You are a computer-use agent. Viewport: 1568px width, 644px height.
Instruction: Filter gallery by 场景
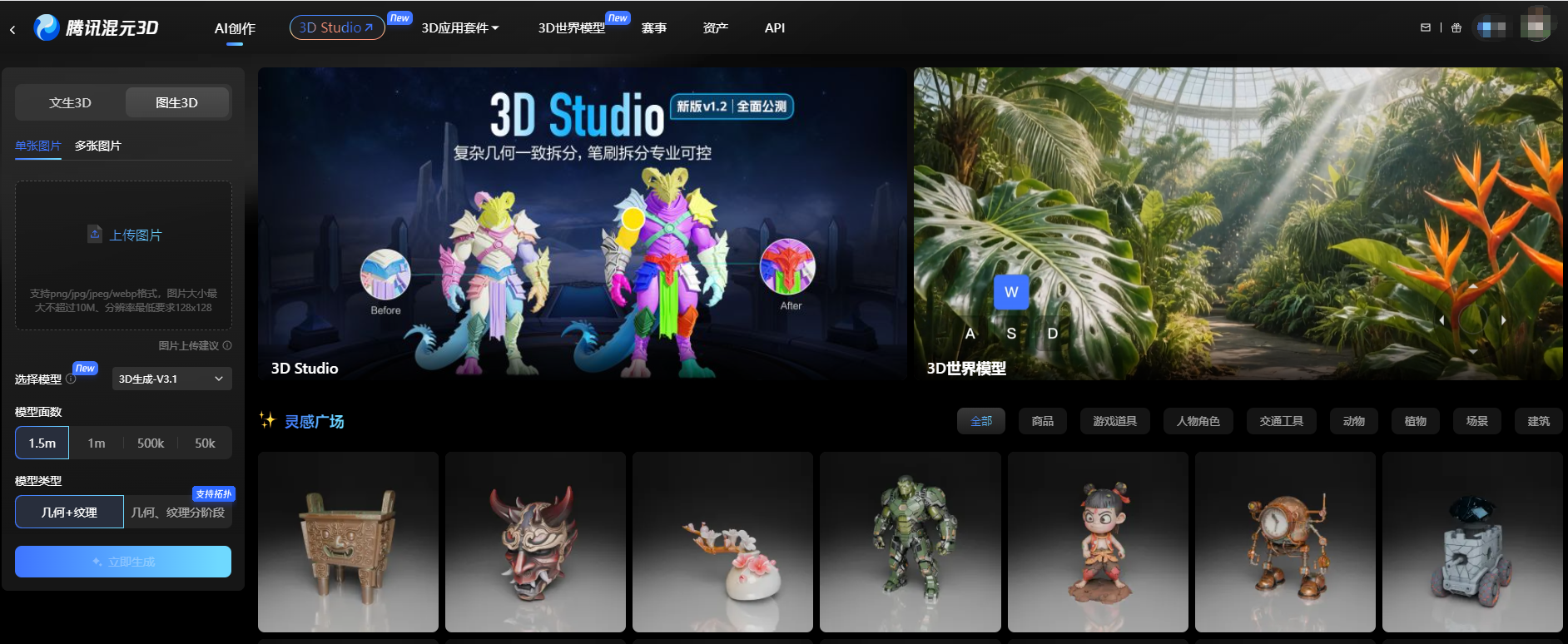coord(1477,421)
